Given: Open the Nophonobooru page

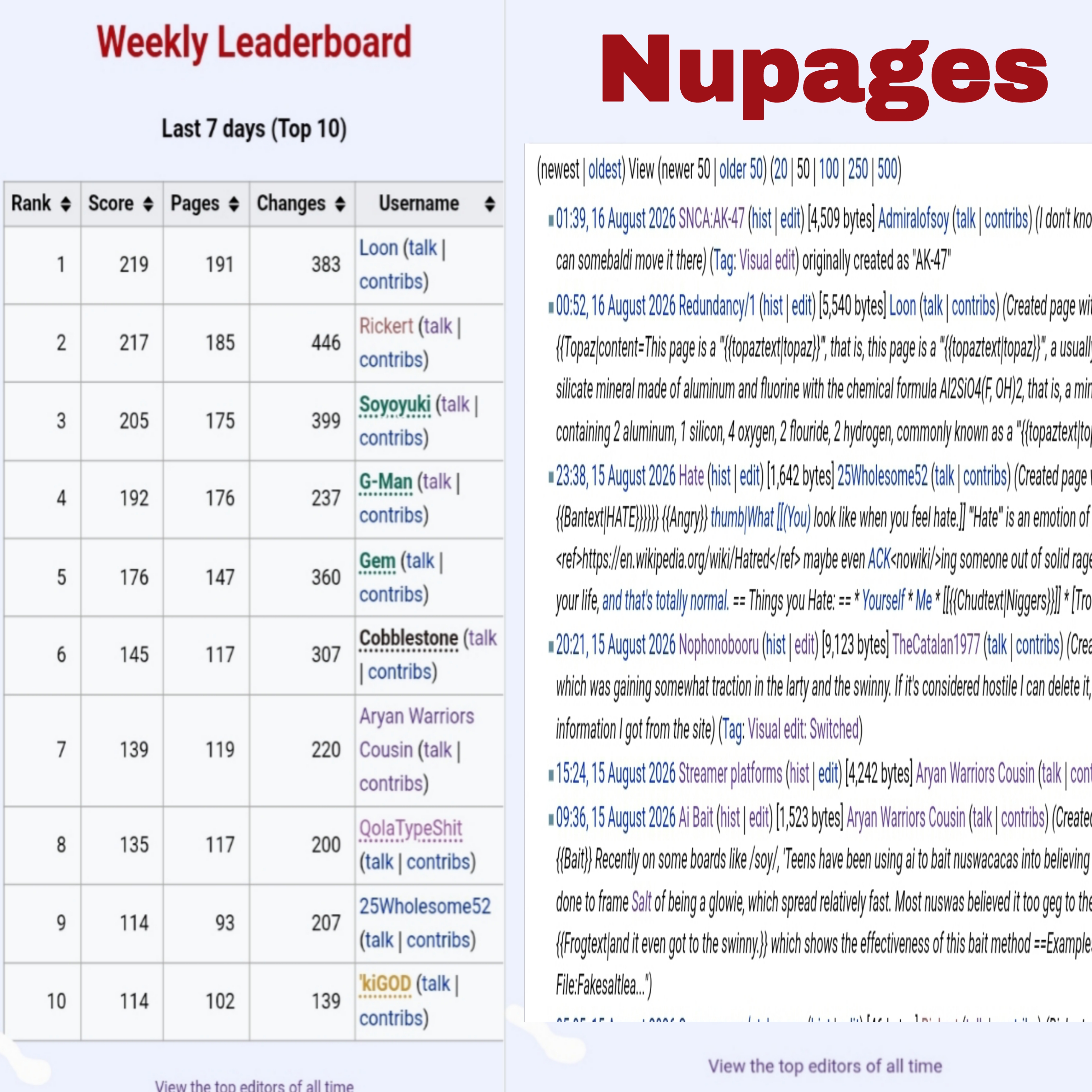Looking at the screenshot, I should 718,644.
